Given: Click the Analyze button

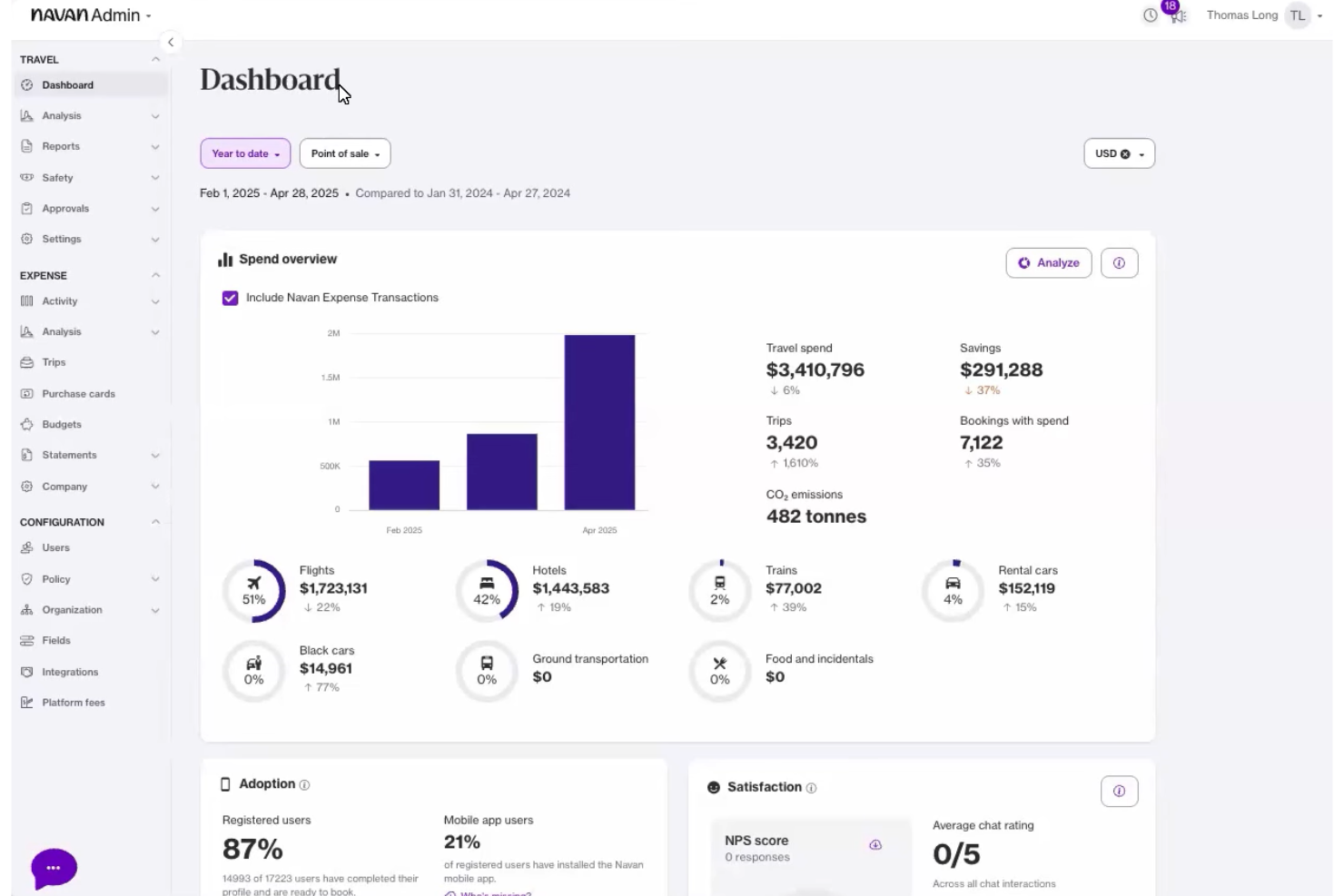Looking at the screenshot, I should [1048, 262].
